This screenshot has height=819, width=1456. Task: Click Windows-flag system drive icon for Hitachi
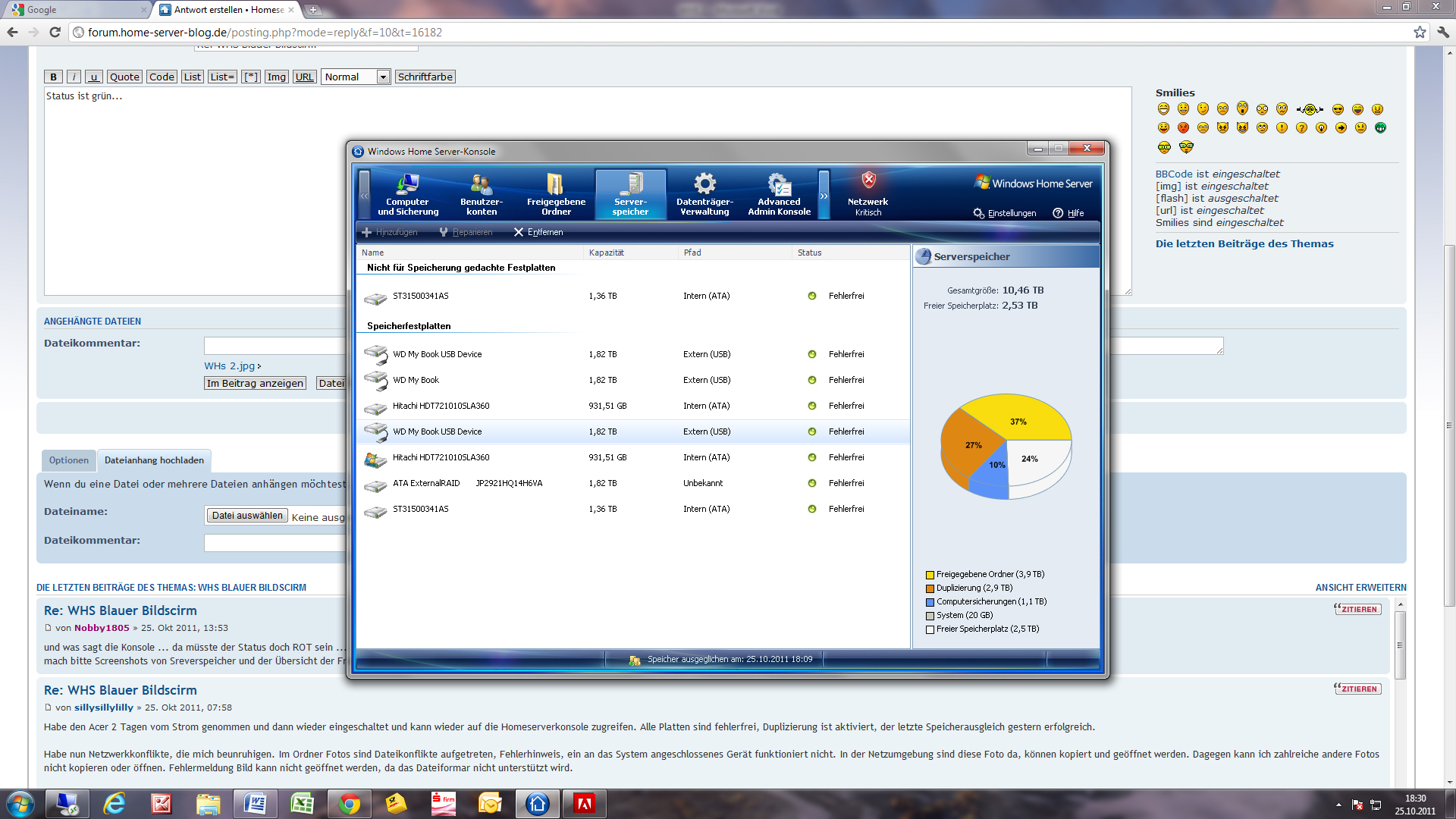point(375,458)
